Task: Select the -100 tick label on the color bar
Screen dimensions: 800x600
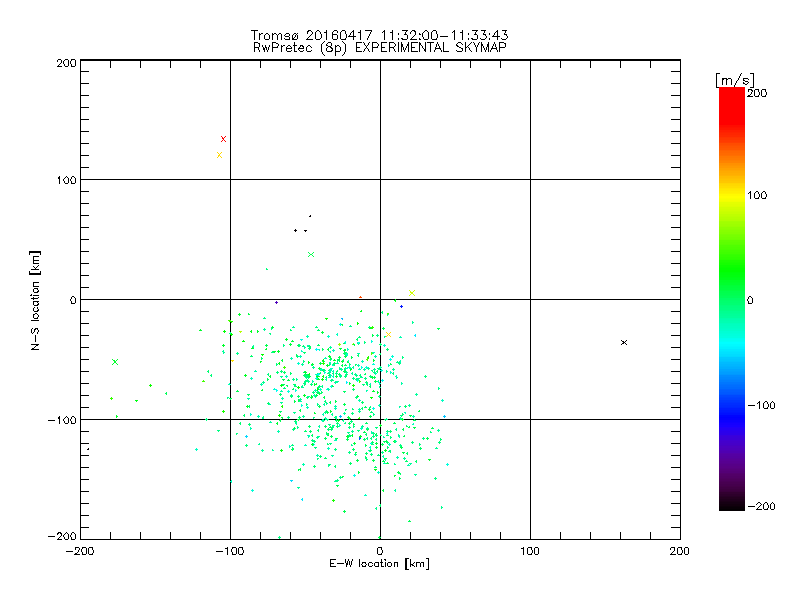Action: pyautogui.click(x=761, y=406)
